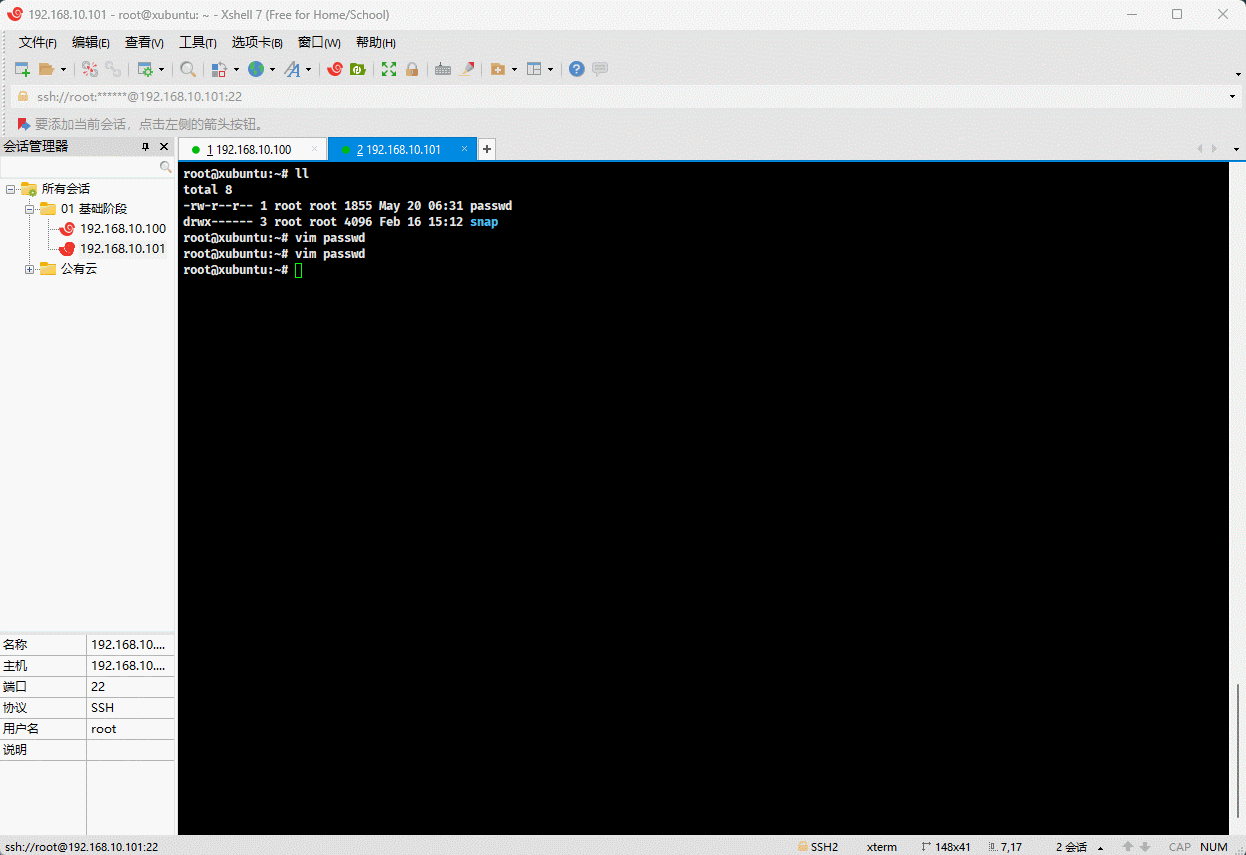Open the virtual keyboard toolbar icon
Viewport: 1246px width, 855px height.
[x=442, y=69]
